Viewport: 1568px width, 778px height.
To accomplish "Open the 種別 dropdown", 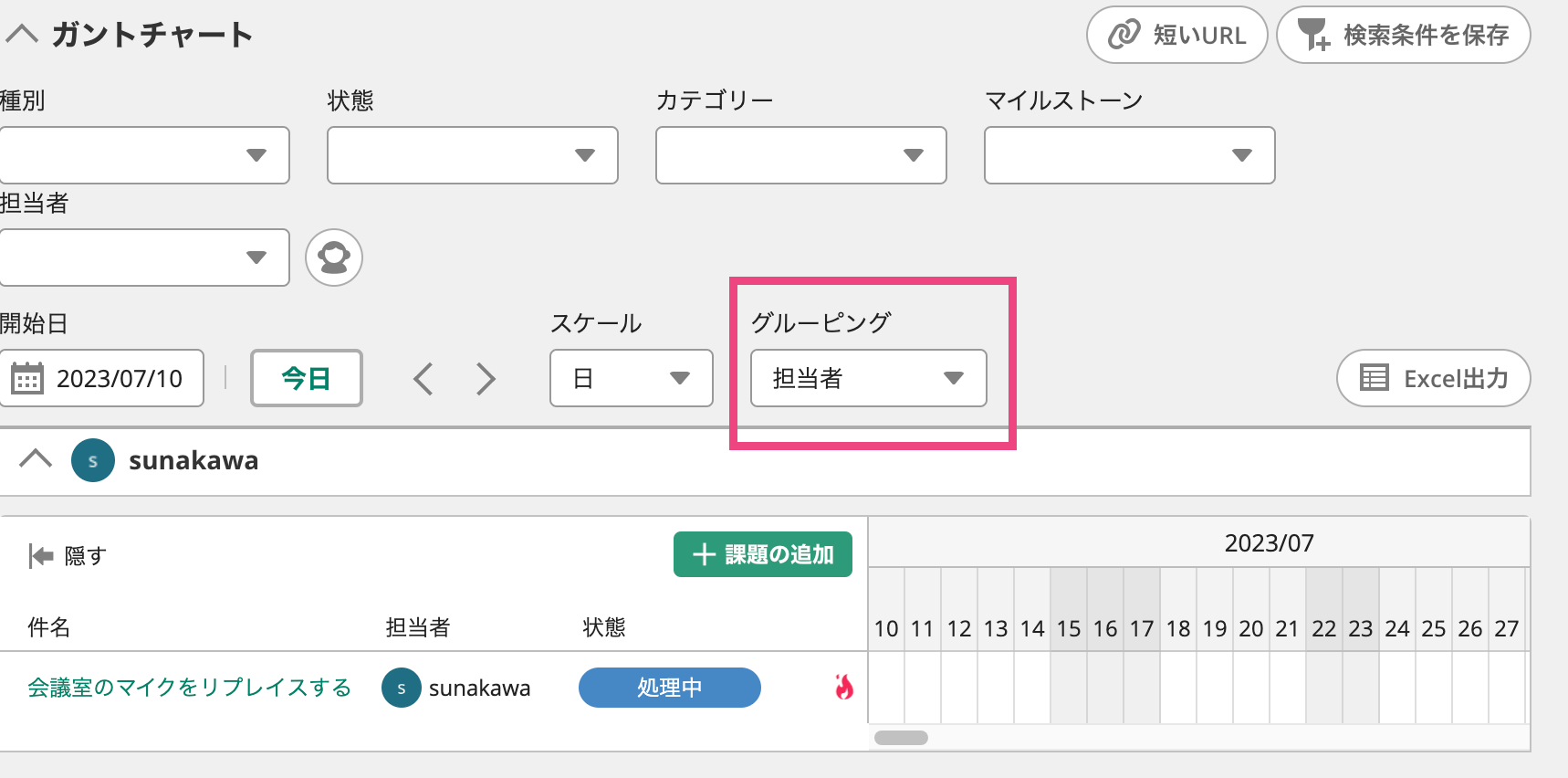I will 144,155.
